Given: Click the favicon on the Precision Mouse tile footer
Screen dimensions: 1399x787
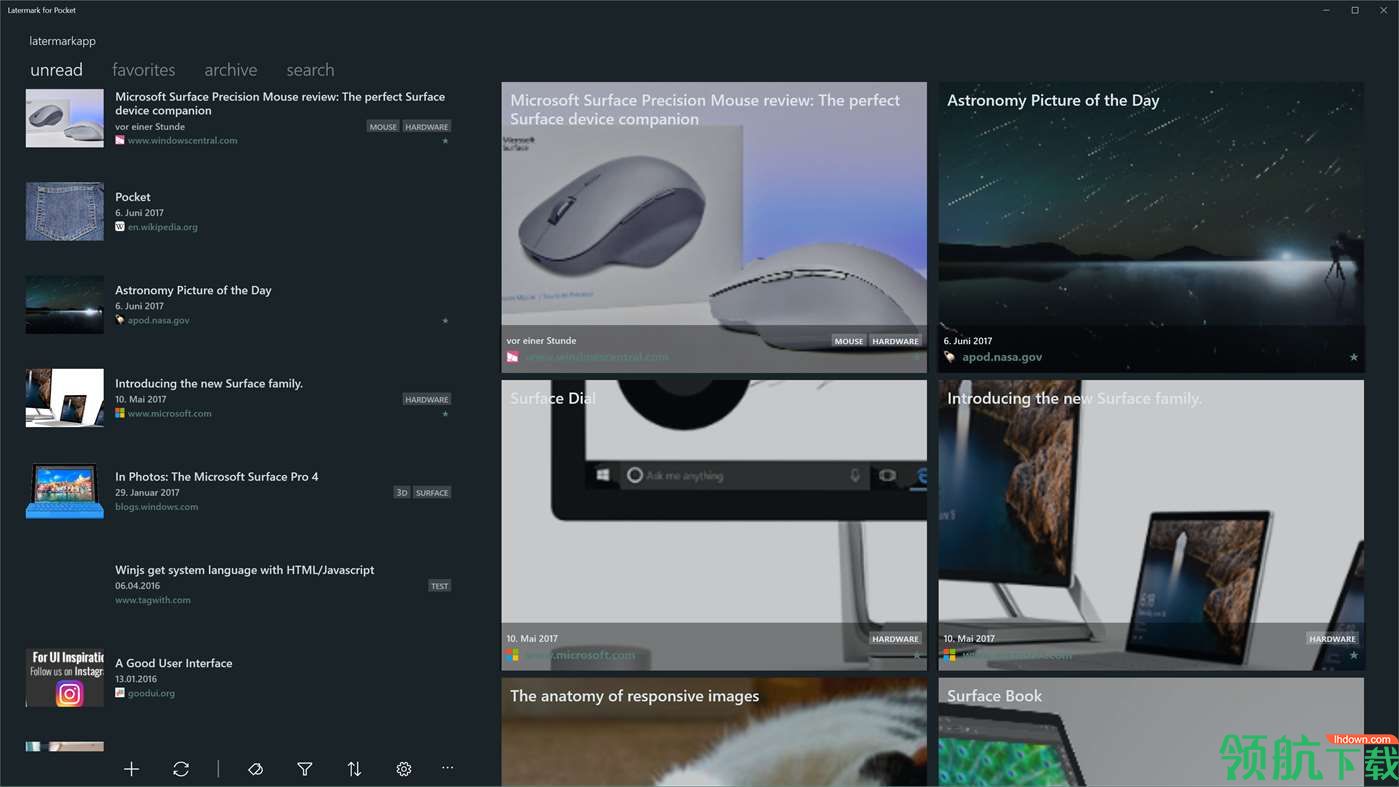Looking at the screenshot, I should click(x=512, y=357).
